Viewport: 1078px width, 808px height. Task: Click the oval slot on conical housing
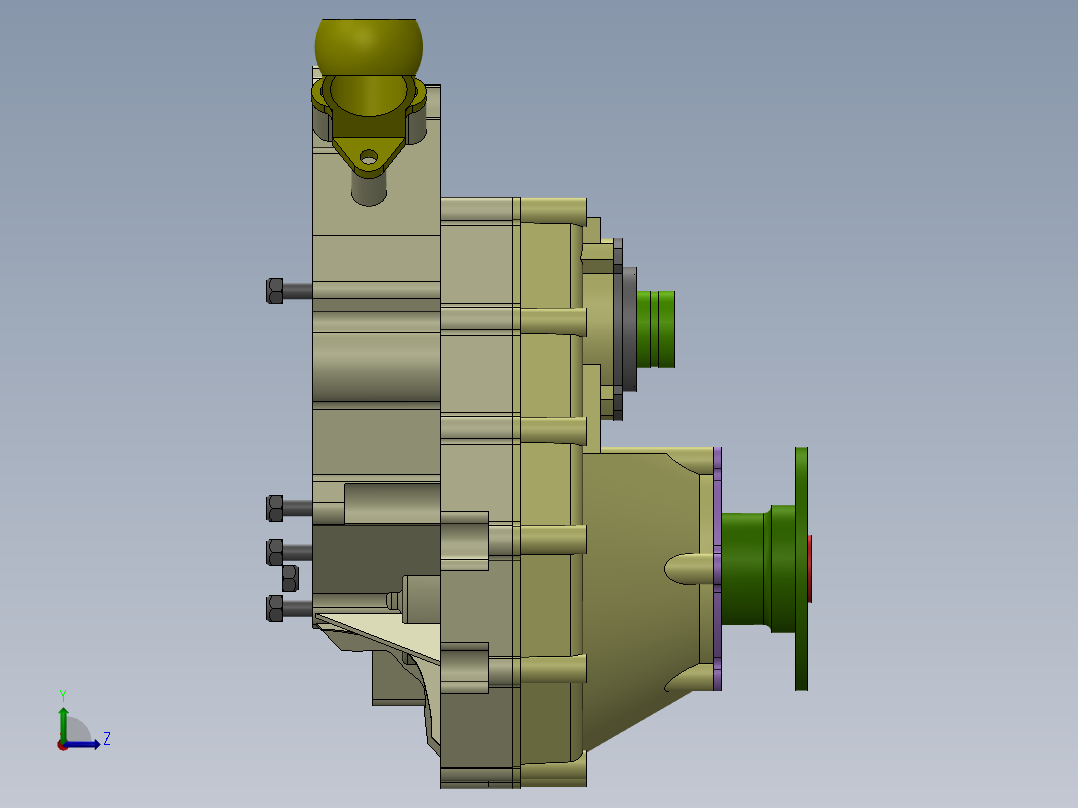coord(690,568)
